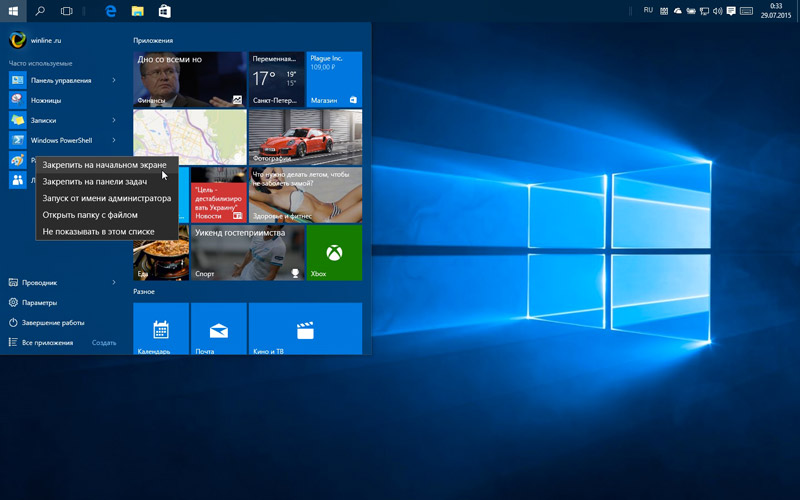Open the Movies & TV tile (Кино и ТВ)
This screenshot has height=500, width=800.
pyautogui.click(x=305, y=330)
